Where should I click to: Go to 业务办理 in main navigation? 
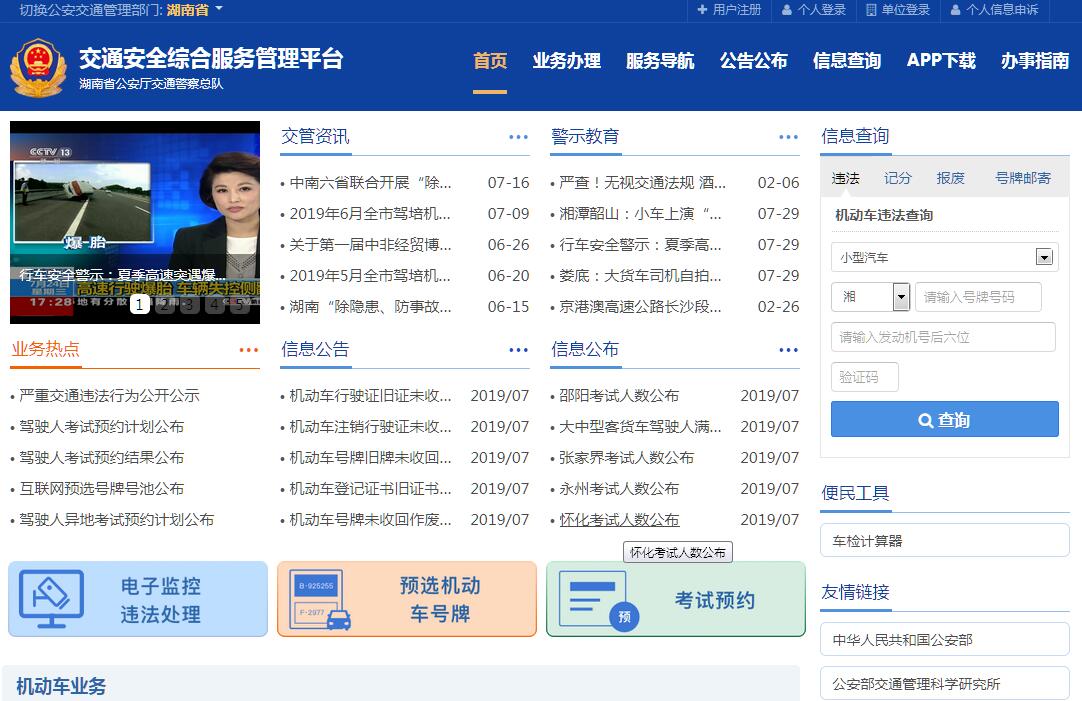[x=566, y=61]
